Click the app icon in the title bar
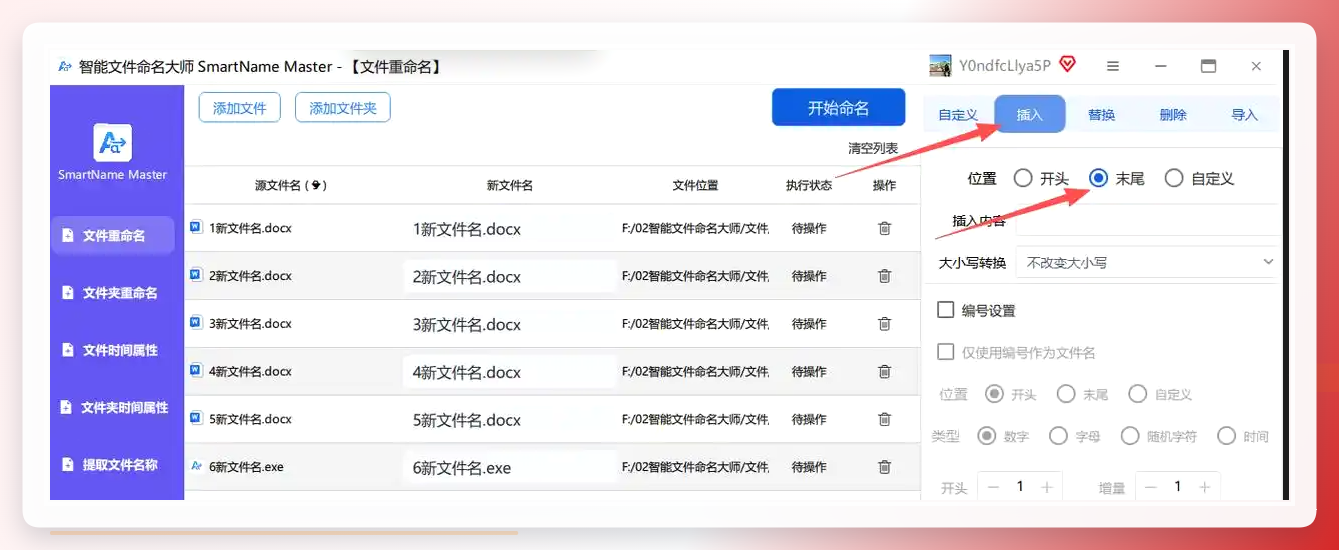 (65, 67)
